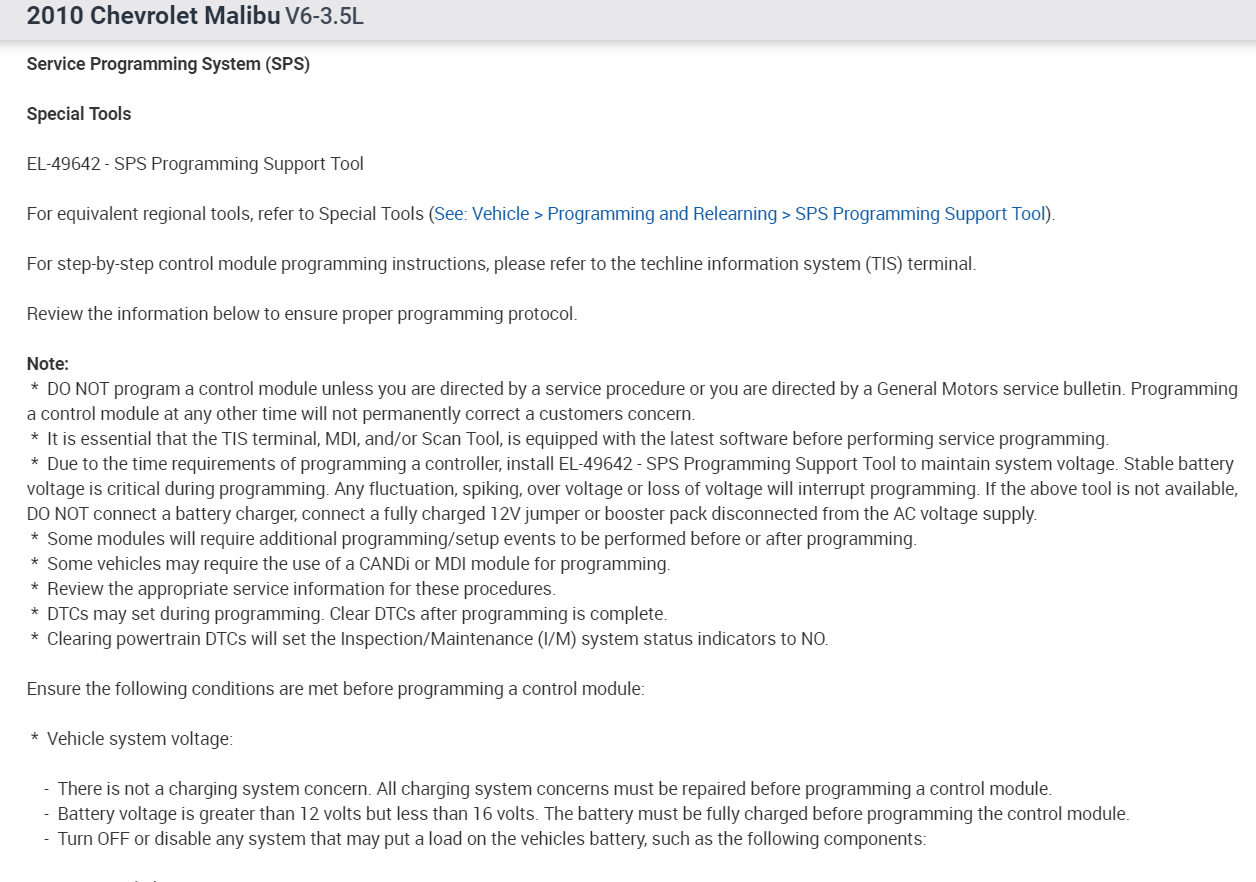Click the 'Review the appropriate service information' bullet
The image size is (1256, 882).
pos(301,589)
